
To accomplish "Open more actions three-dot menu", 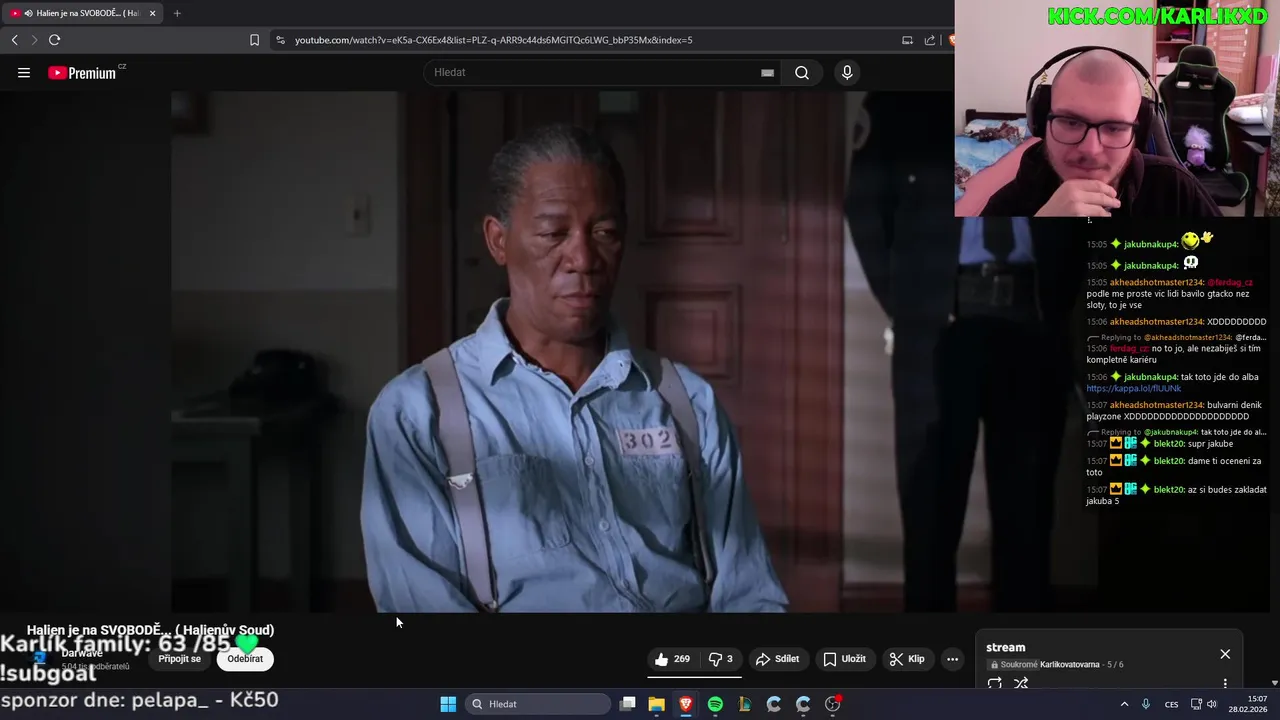I will coord(952,659).
